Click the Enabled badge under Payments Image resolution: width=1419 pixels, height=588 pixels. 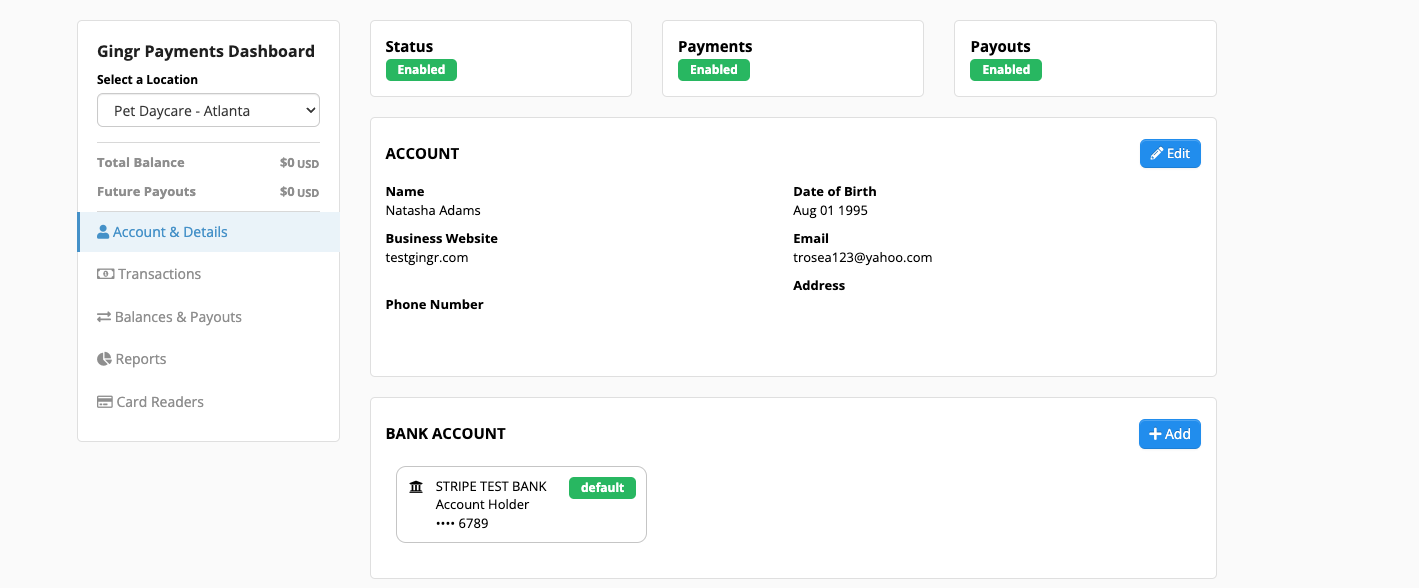tap(713, 70)
